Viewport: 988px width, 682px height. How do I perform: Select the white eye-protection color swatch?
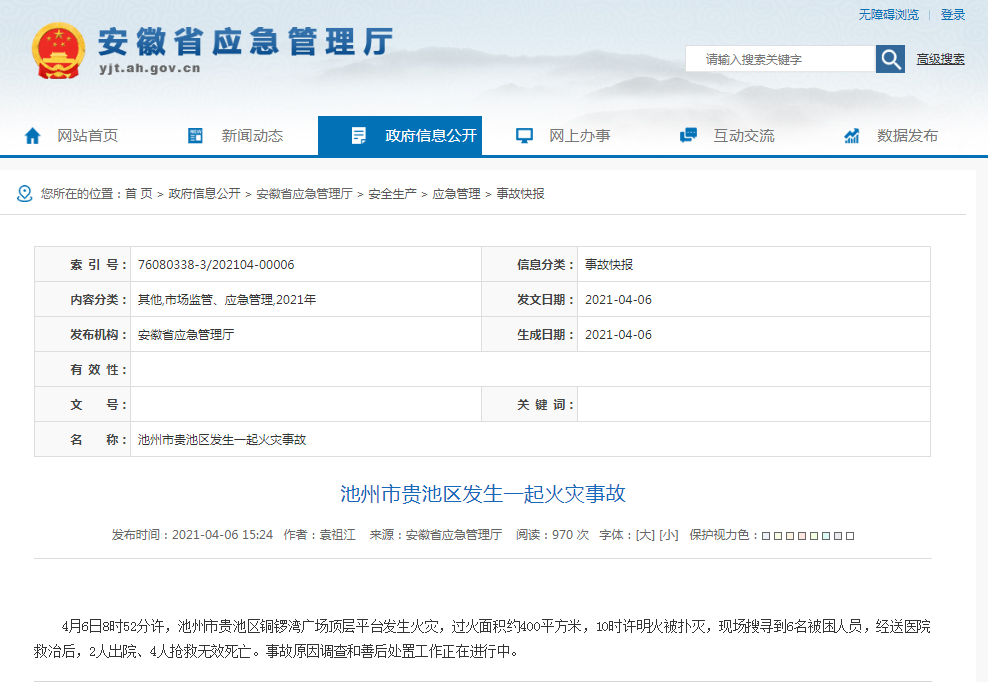coord(850,536)
